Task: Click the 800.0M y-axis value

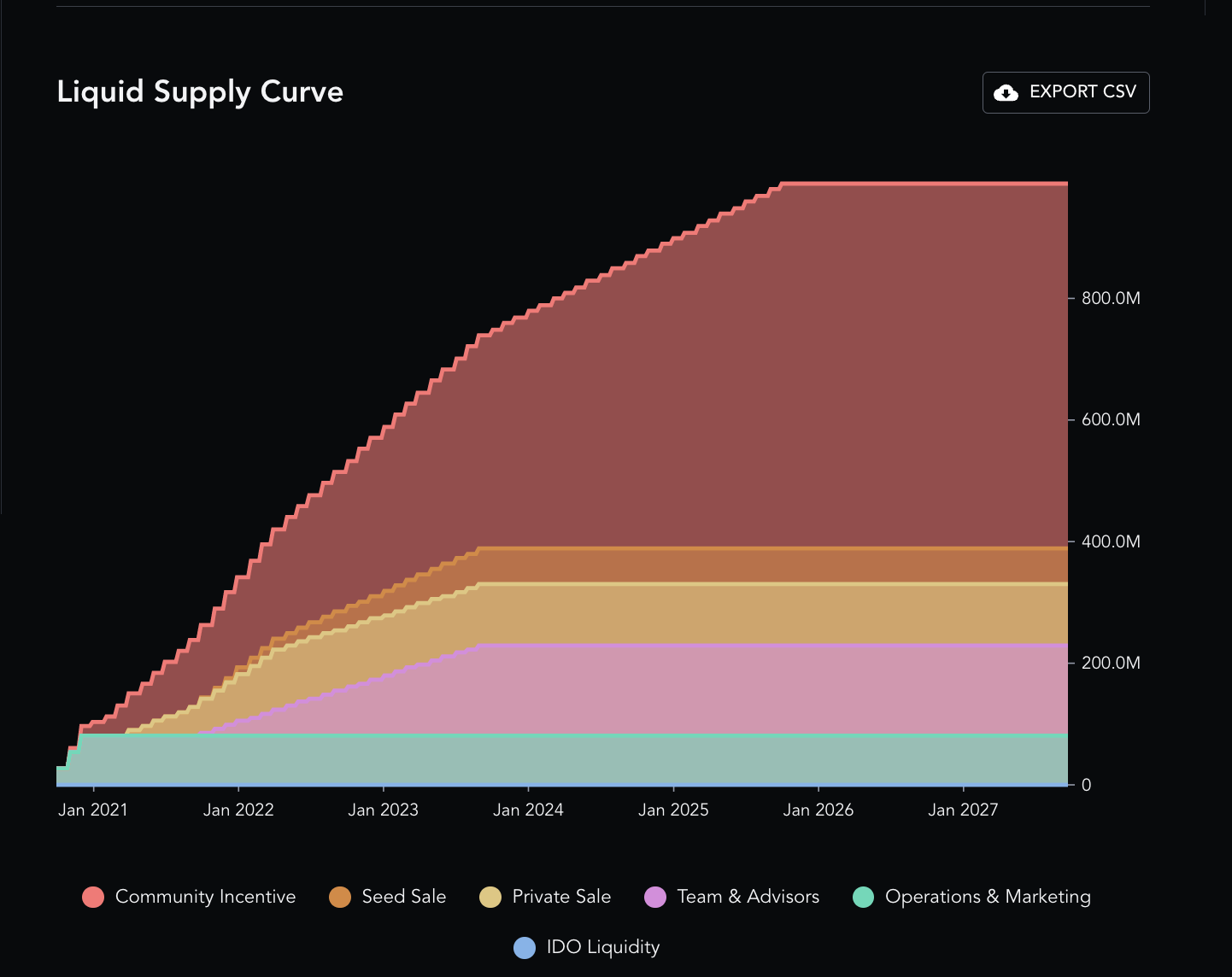Action: click(x=1111, y=298)
